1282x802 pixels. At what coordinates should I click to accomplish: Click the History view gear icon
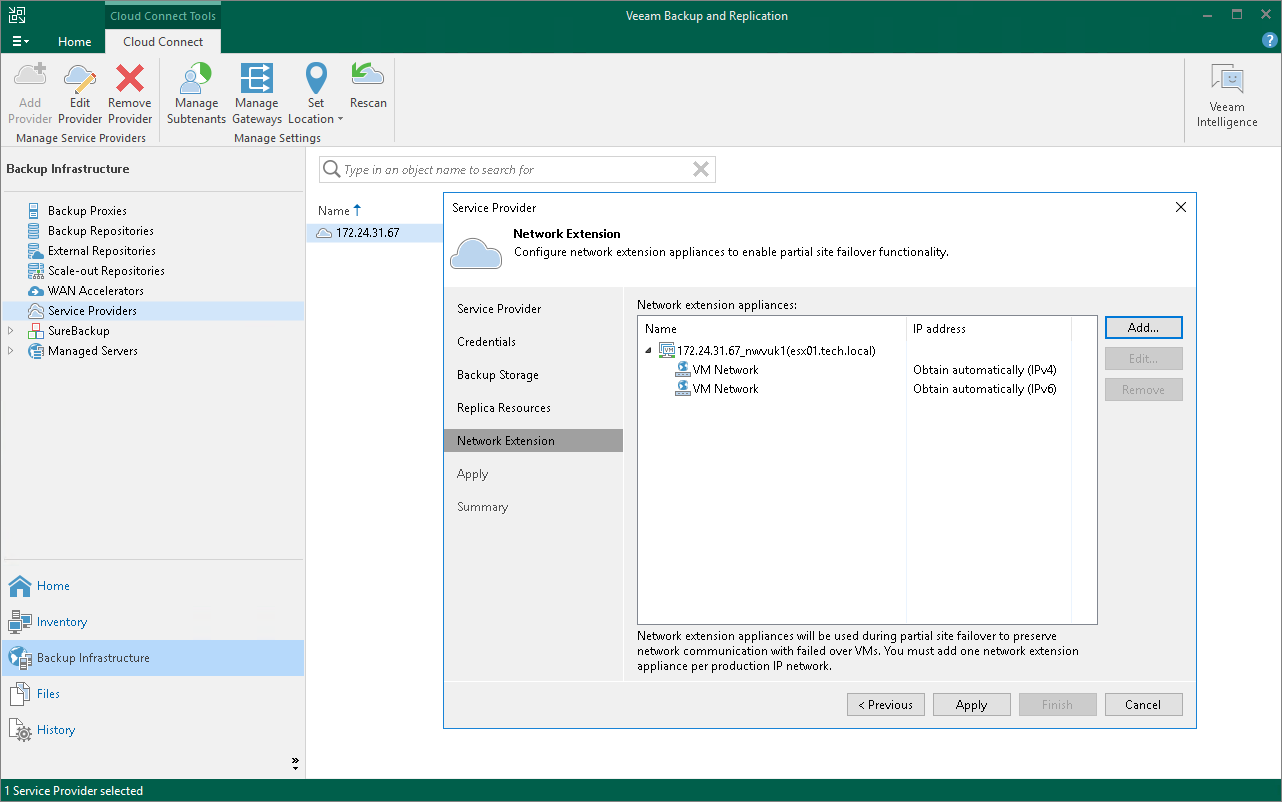click(20, 730)
